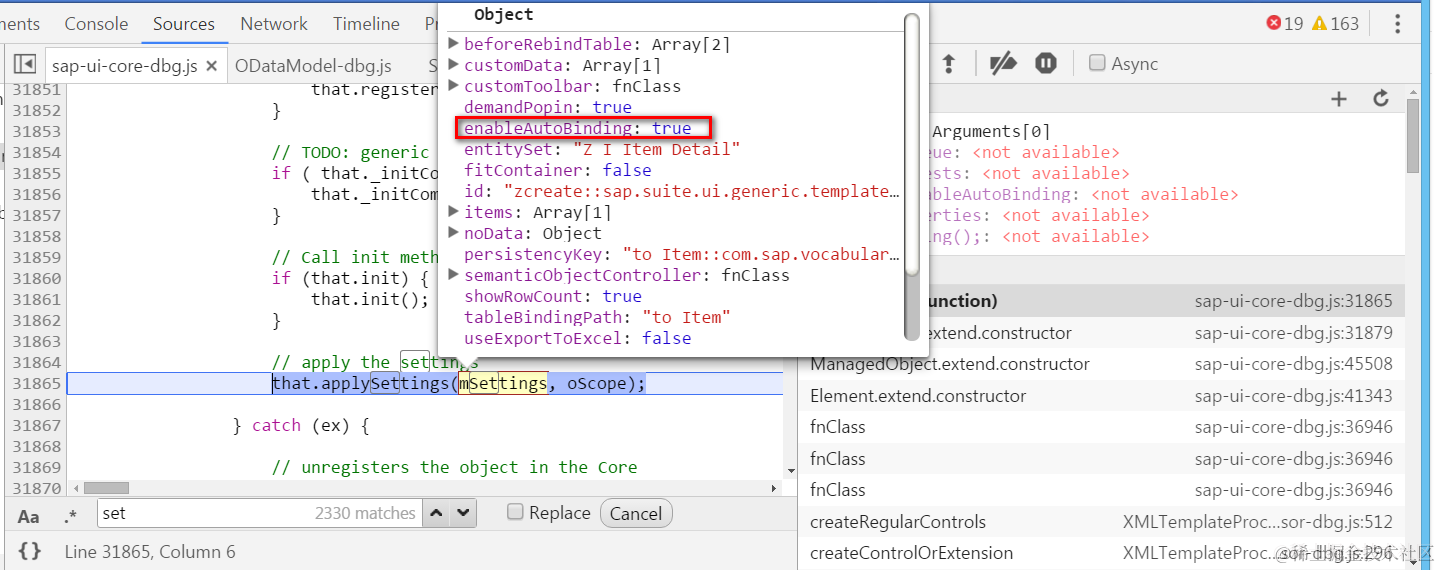Toggle the regex .* search option
Screen dimensions: 1441x570
click(x=70, y=516)
